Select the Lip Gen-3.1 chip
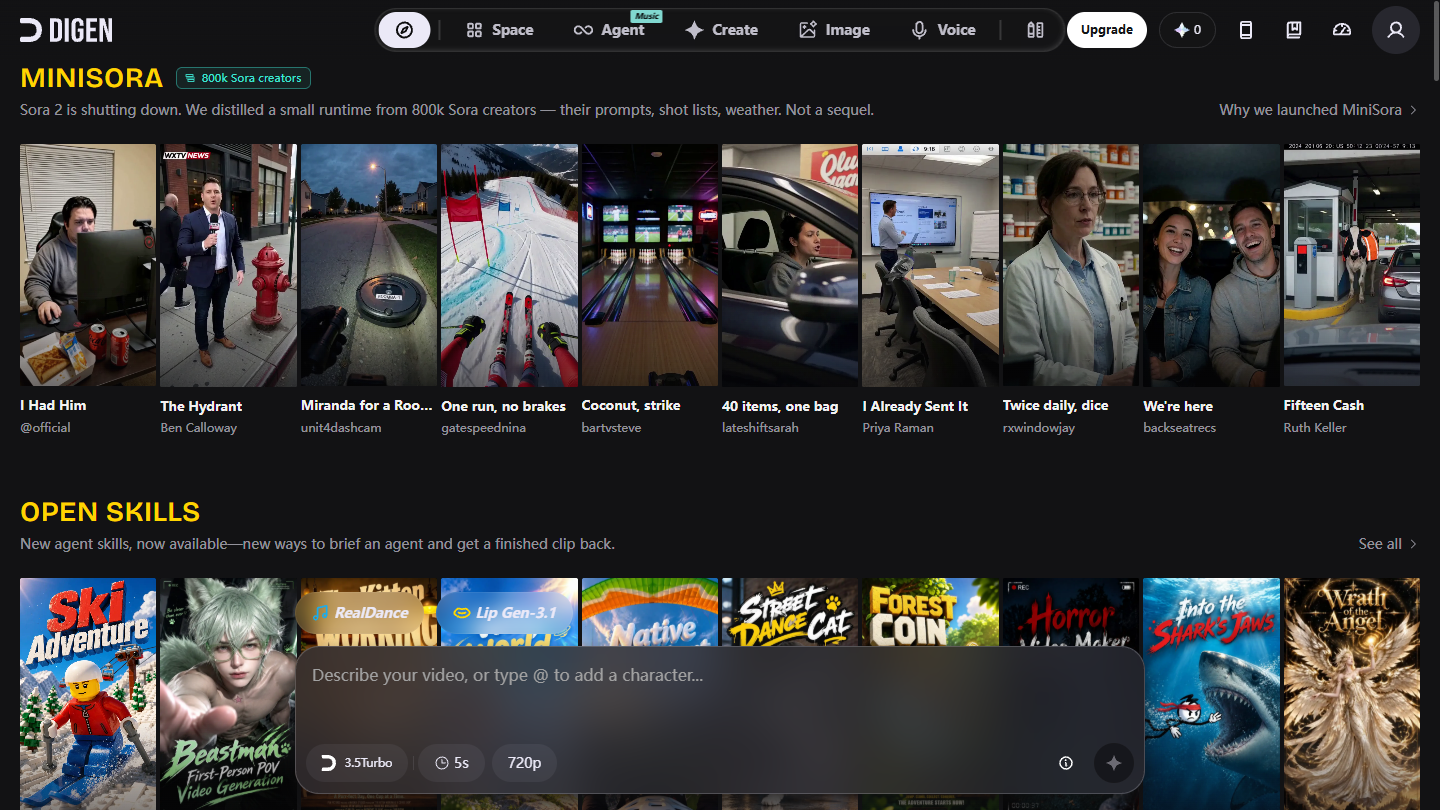The height and width of the screenshot is (810, 1440). click(505, 613)
